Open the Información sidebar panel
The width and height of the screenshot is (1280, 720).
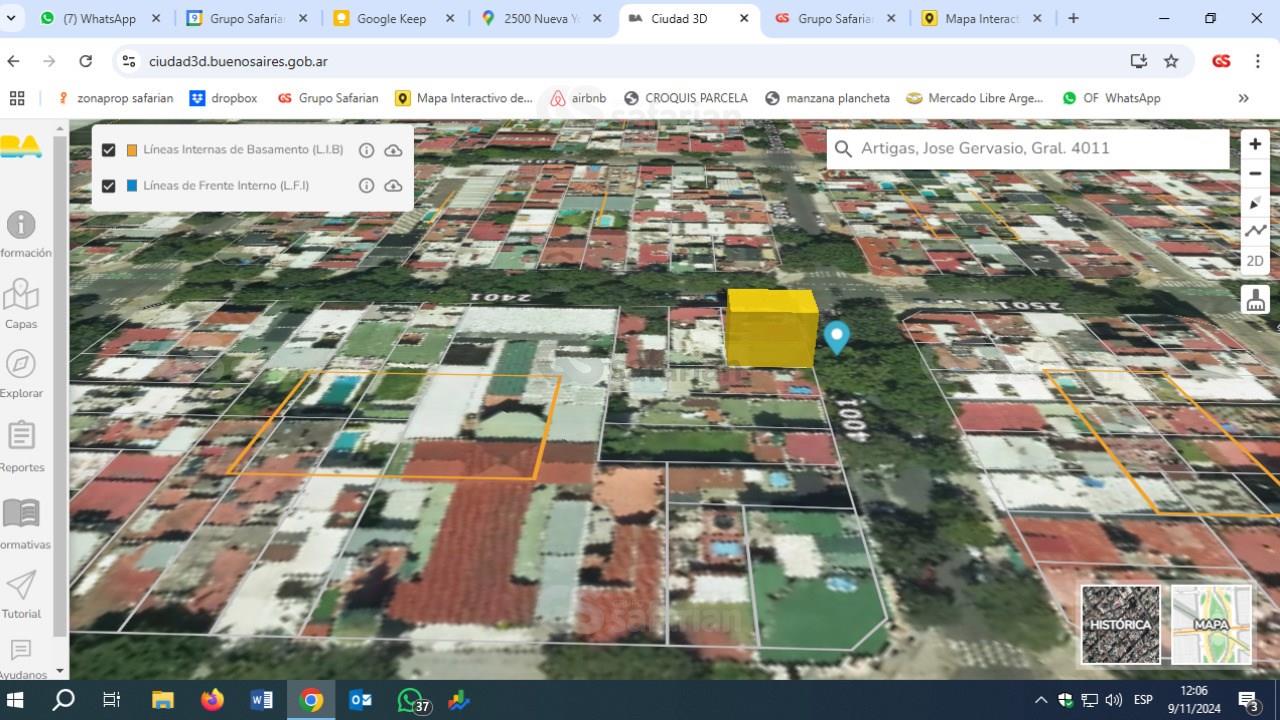22,235
